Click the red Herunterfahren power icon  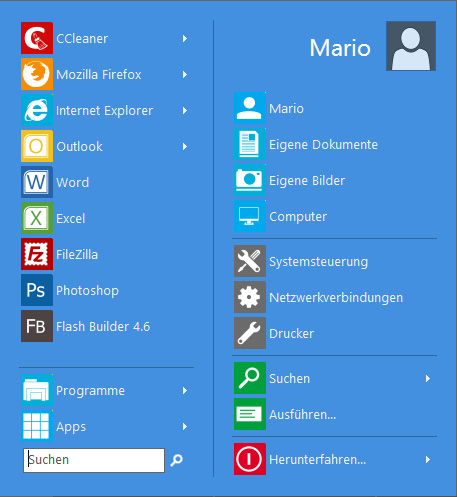[x=250, y=459]
